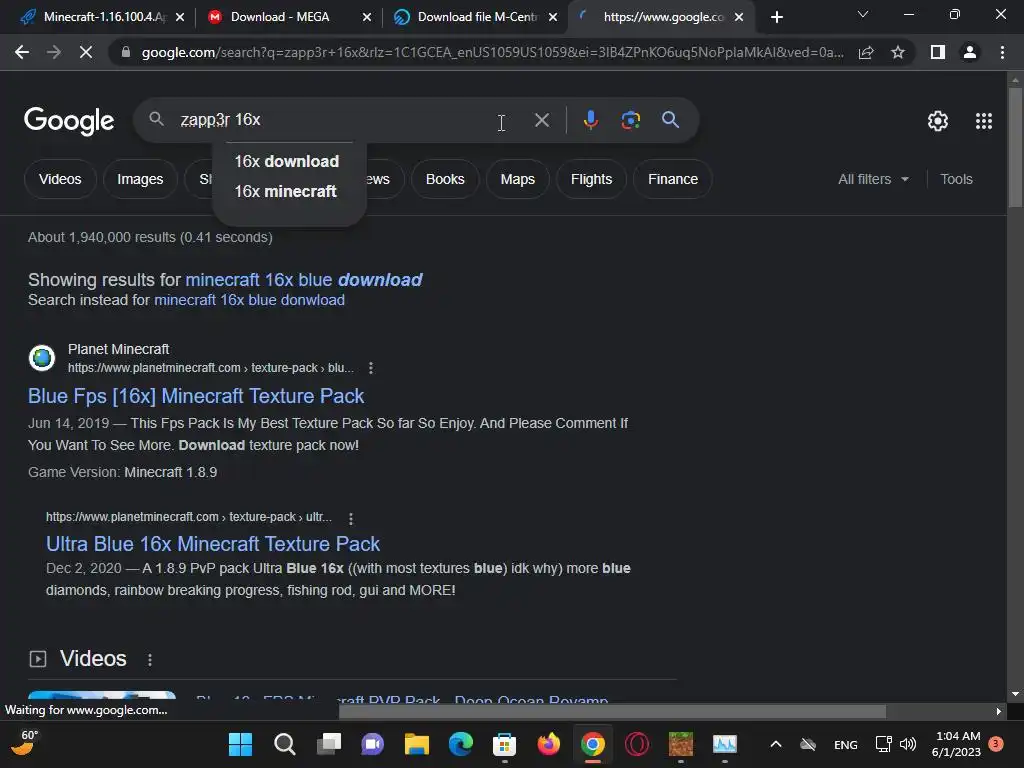Open Windows Start menu
This screenshot has width=1024, height=768.
(x=240, y=744)
